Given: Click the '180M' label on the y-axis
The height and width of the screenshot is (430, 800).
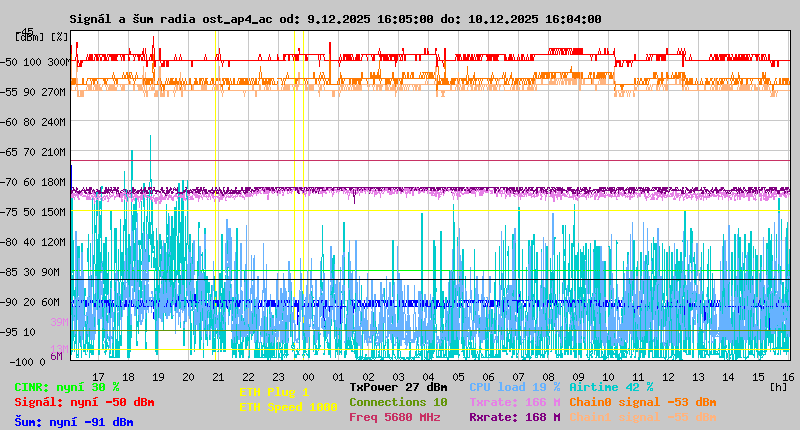Looking at the screenshot, I should (54, 181).
